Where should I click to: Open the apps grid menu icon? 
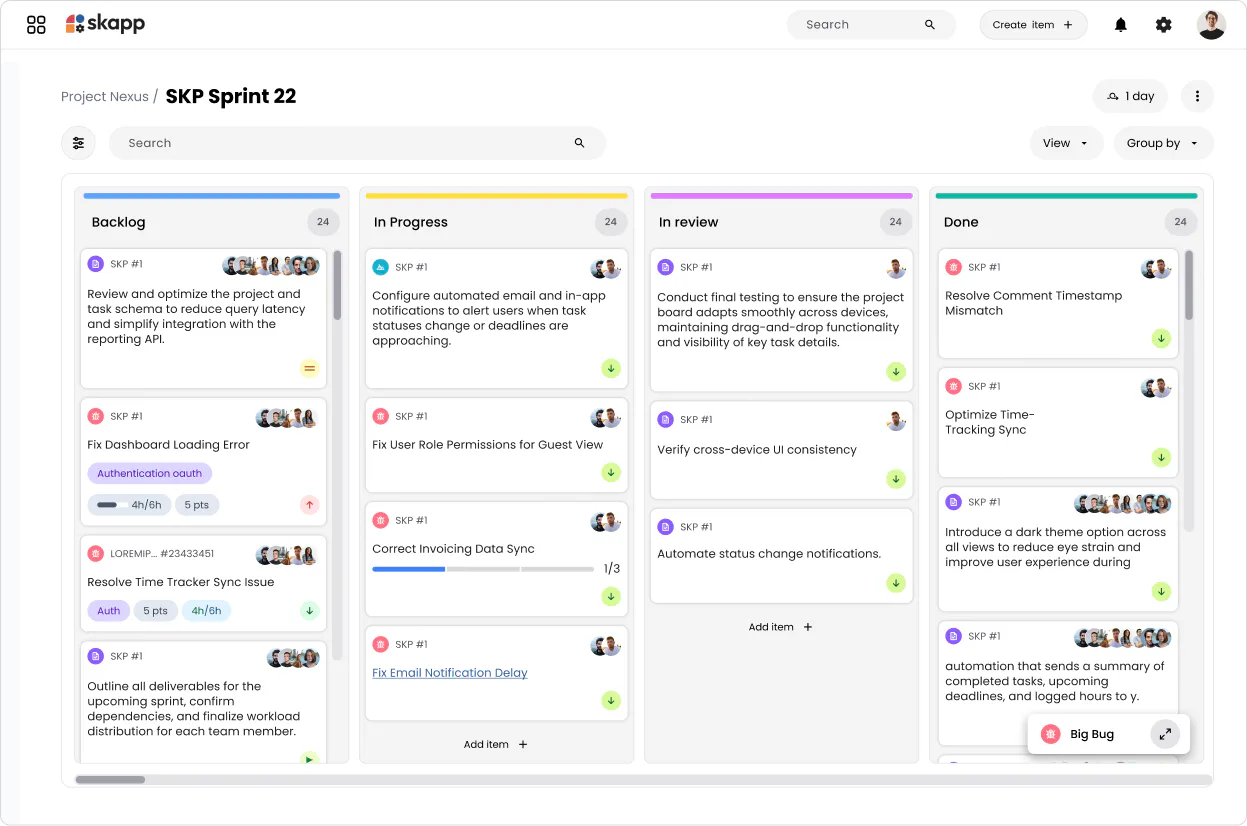(36, 25)
